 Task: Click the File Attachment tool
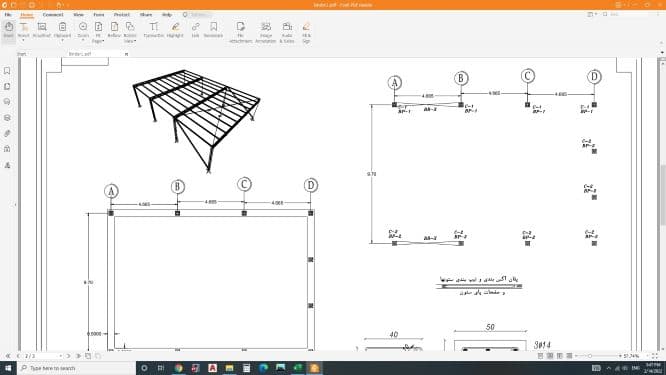tap(241, 32)
